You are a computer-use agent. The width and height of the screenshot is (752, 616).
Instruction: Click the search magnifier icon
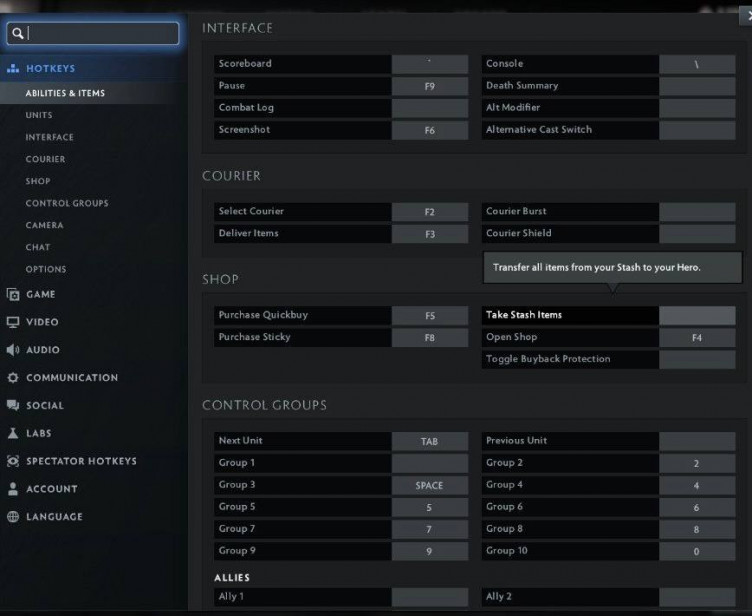click(18, 34)
